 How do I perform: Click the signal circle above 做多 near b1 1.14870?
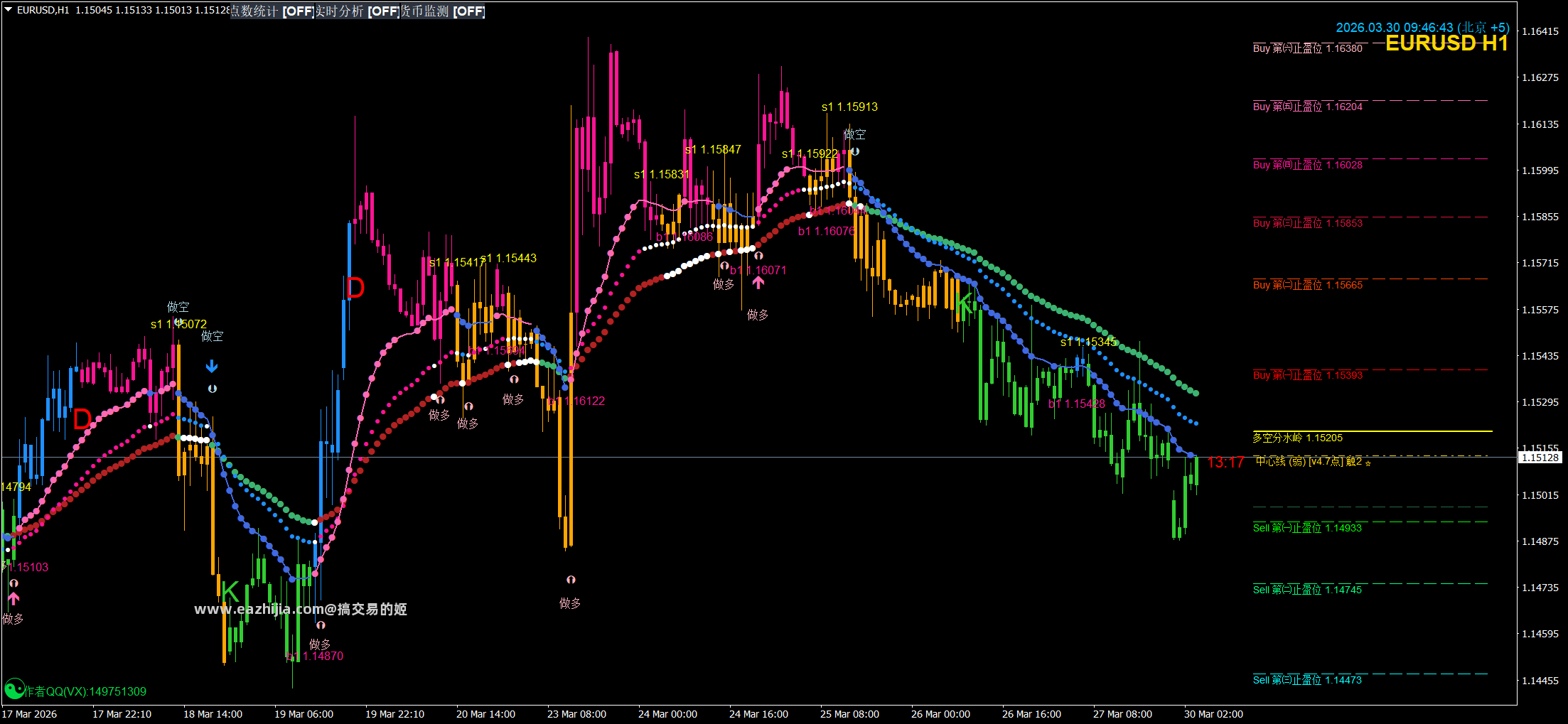tap(321, 625)
